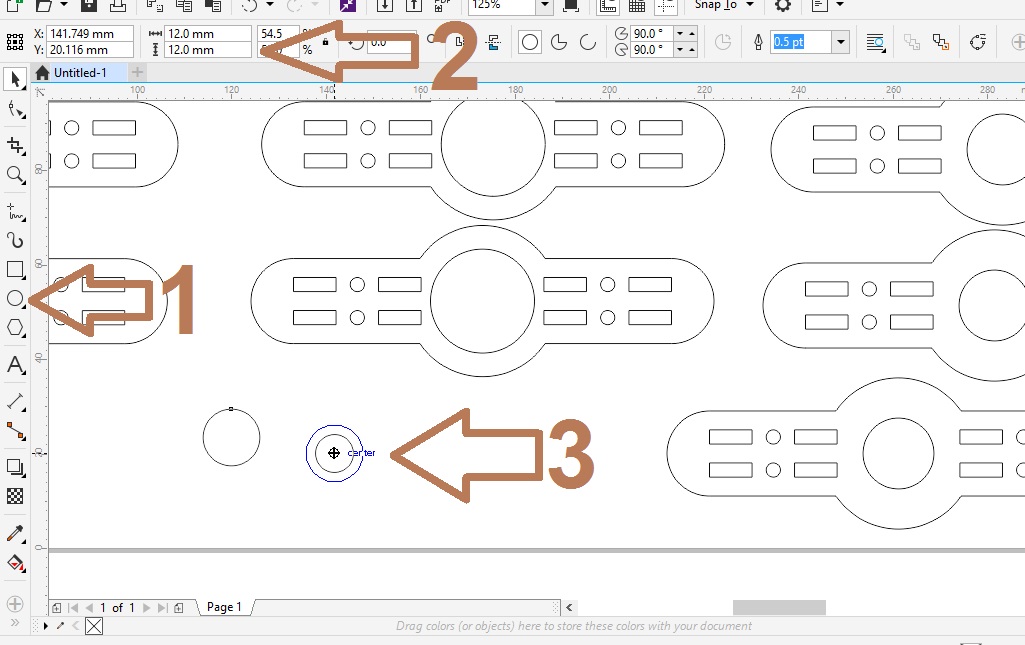The height and width of the screenshot is (645, 1025).
Task: Set shape type to full Ellipse
Action: point(530,42)
